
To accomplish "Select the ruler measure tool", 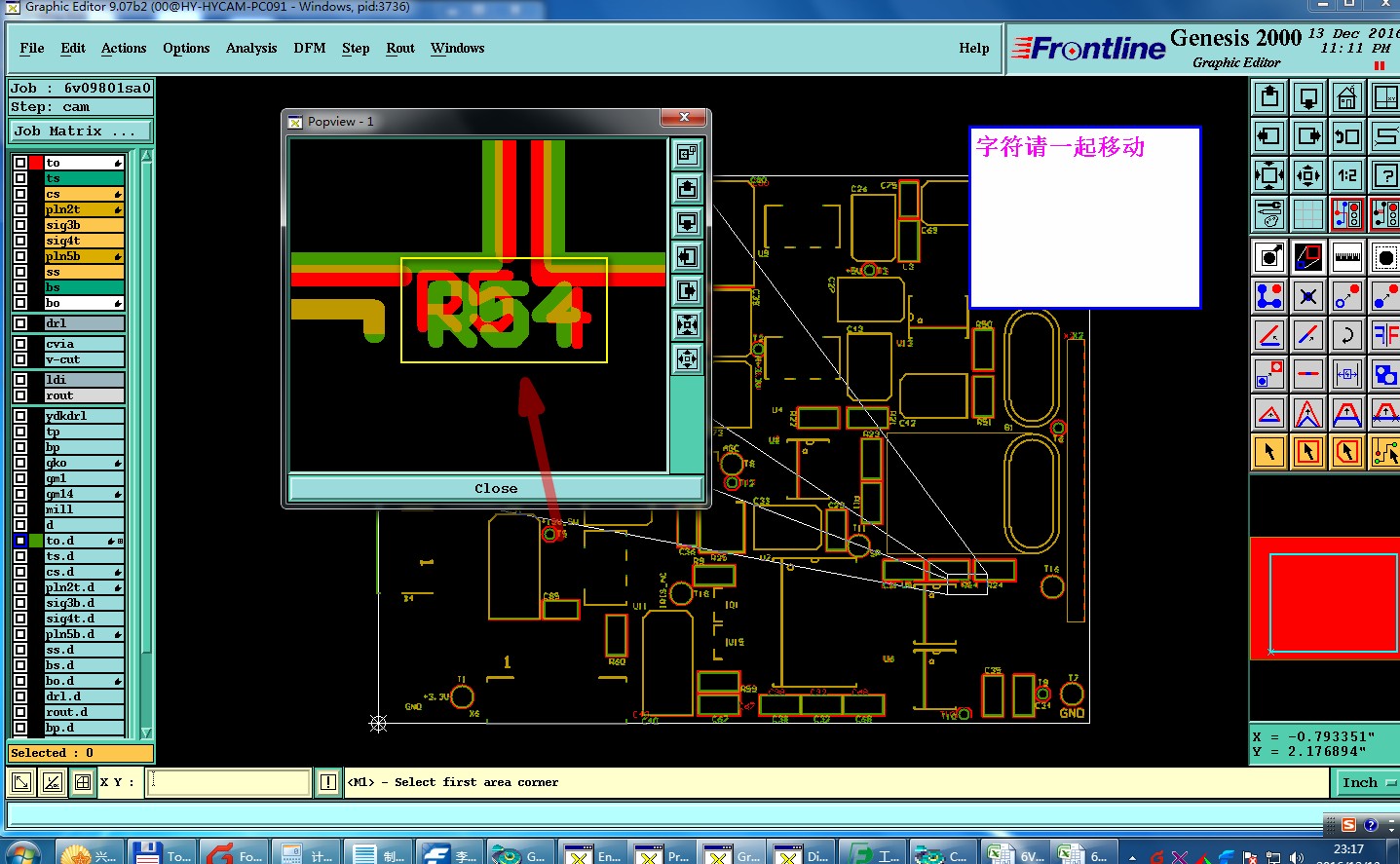I will pyautogui.click(x=1347, y=257).
